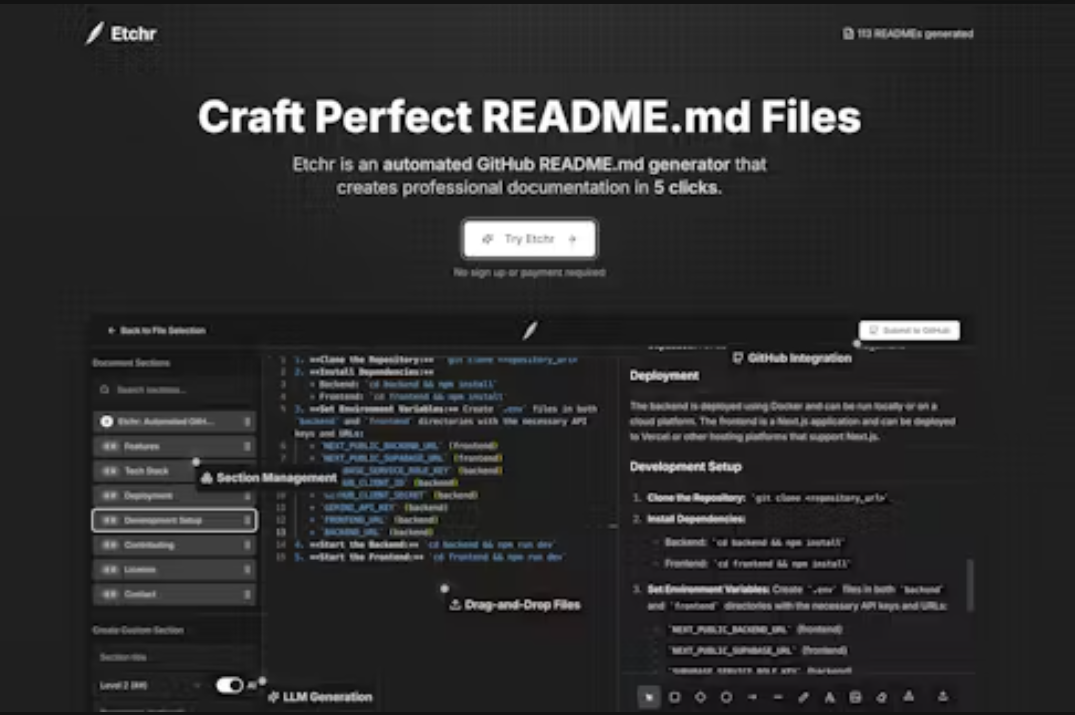Click the "113 READMEs generated" text
The height and width of the screenshot is (715, 1075).
pyautogui.click(x=915, y=33)
